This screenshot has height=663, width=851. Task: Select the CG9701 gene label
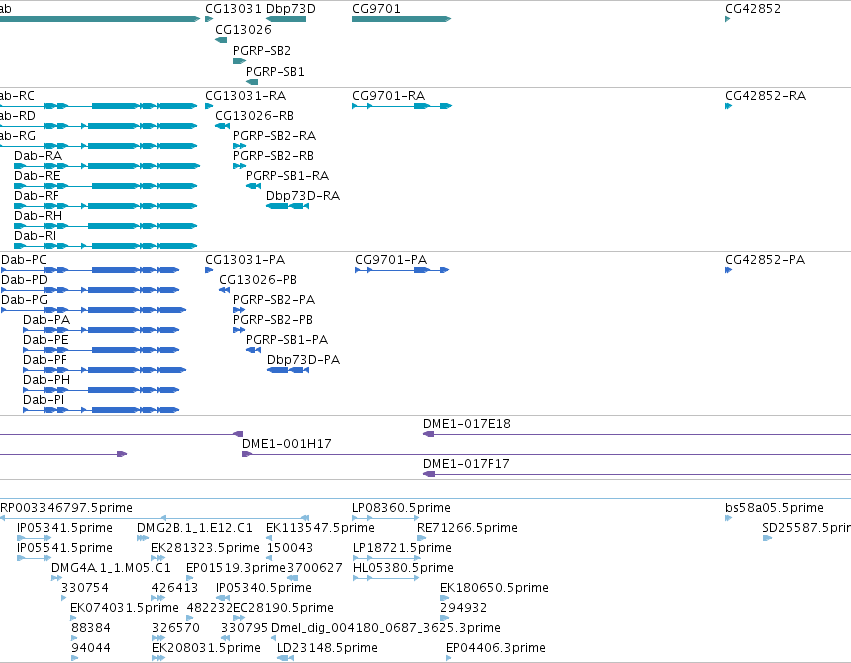tap(376, 9)
